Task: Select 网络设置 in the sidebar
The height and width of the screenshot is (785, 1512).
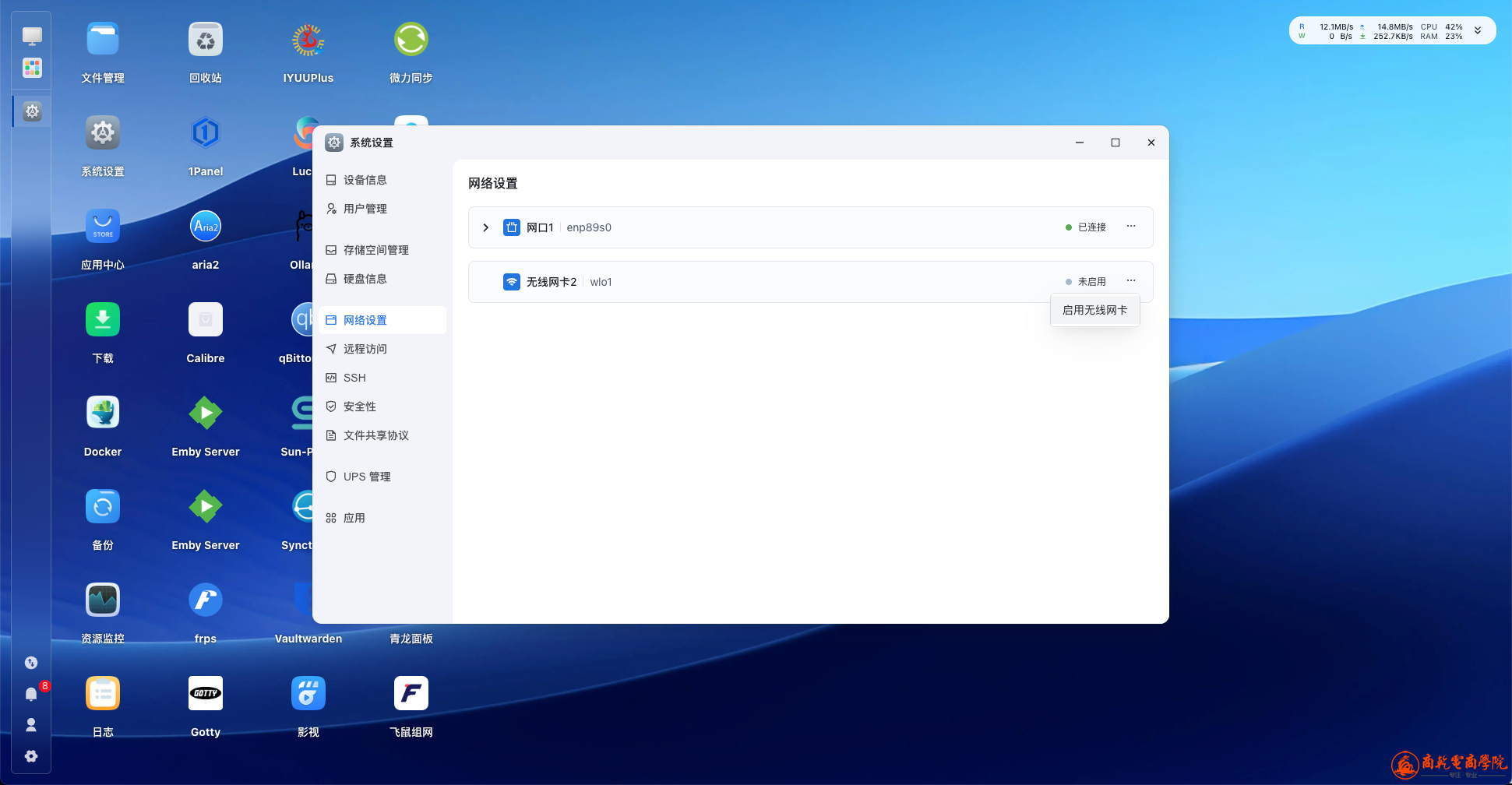Action: click(382, 320)
